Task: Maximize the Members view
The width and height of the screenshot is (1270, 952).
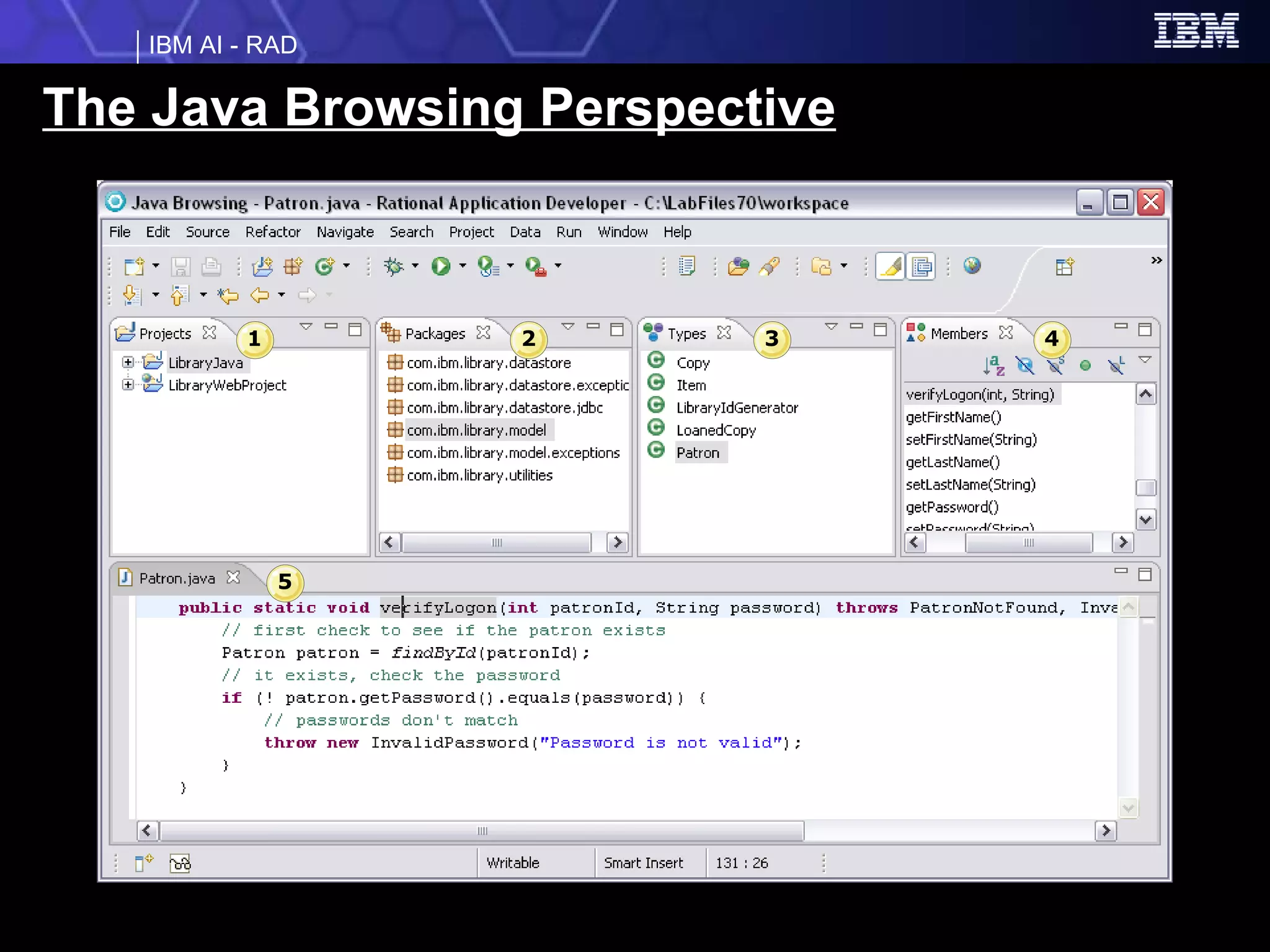Action: coord(1145,330)
